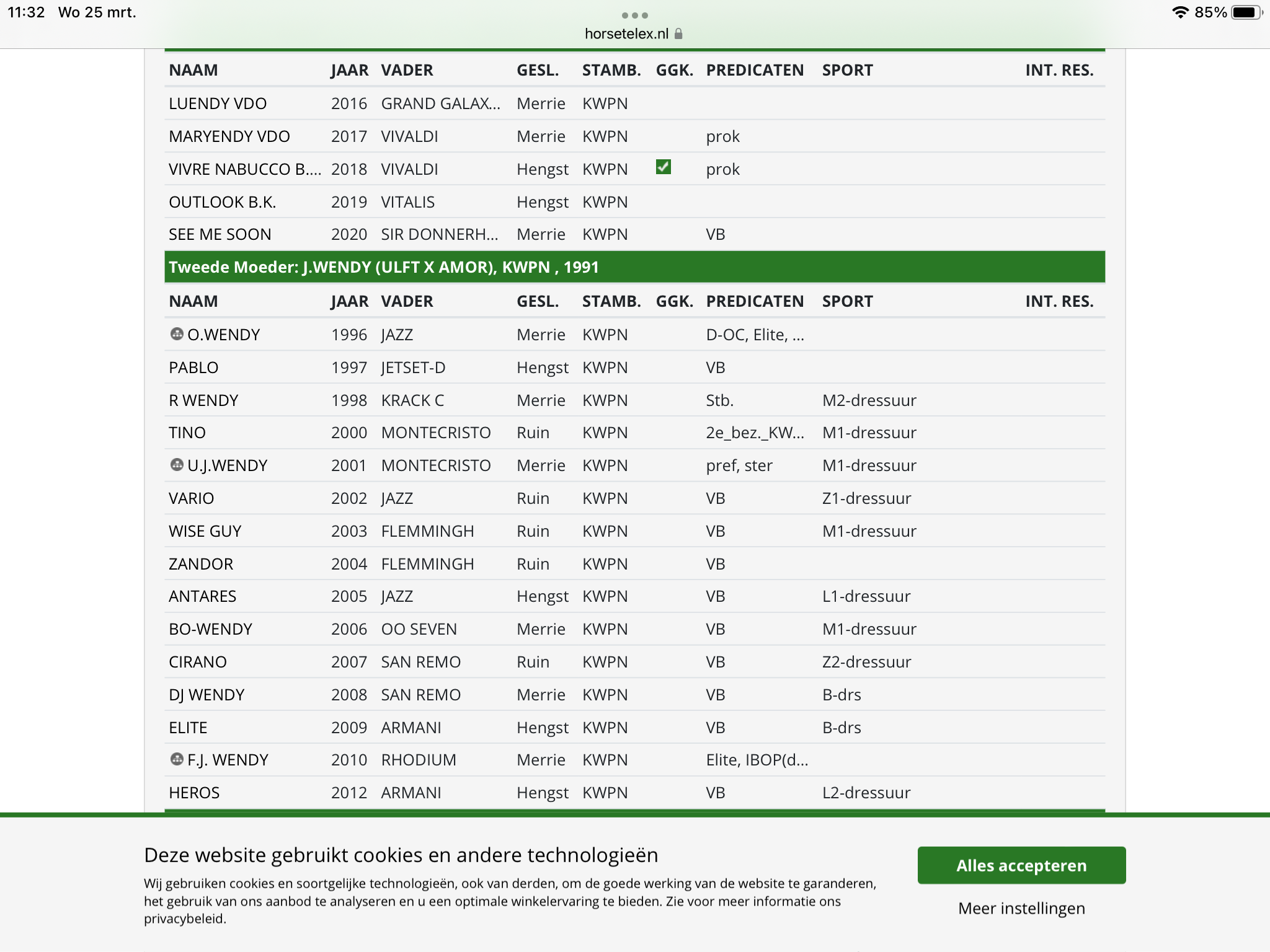This screenshot has height=952, width=1270.
Task: Select the ELITE horse name
Action: click(189, 728)
